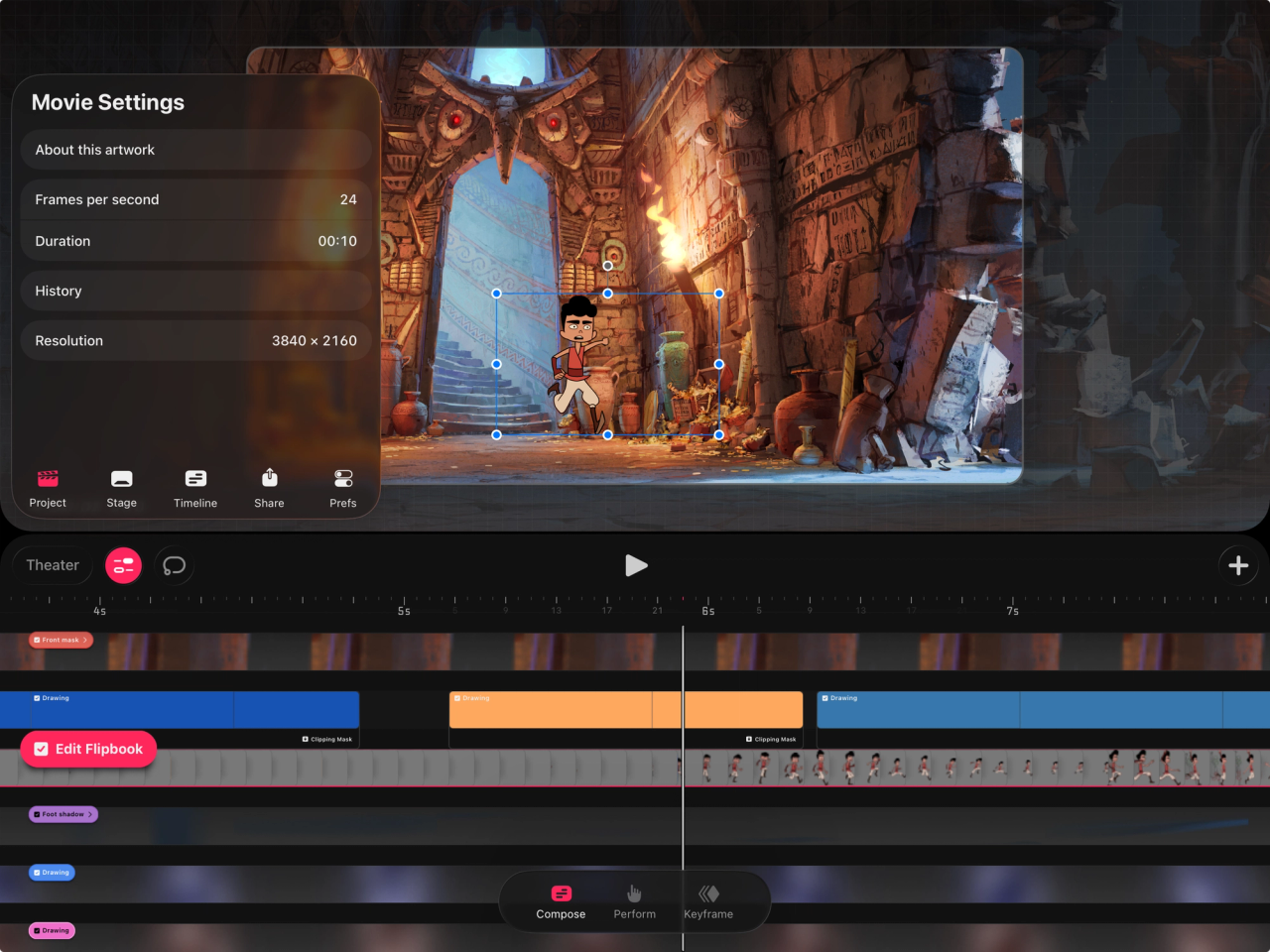The width and height of the screenshot is (1270, 952).
Task: Switch to Keyframe mode
Action: click(708, 901)
